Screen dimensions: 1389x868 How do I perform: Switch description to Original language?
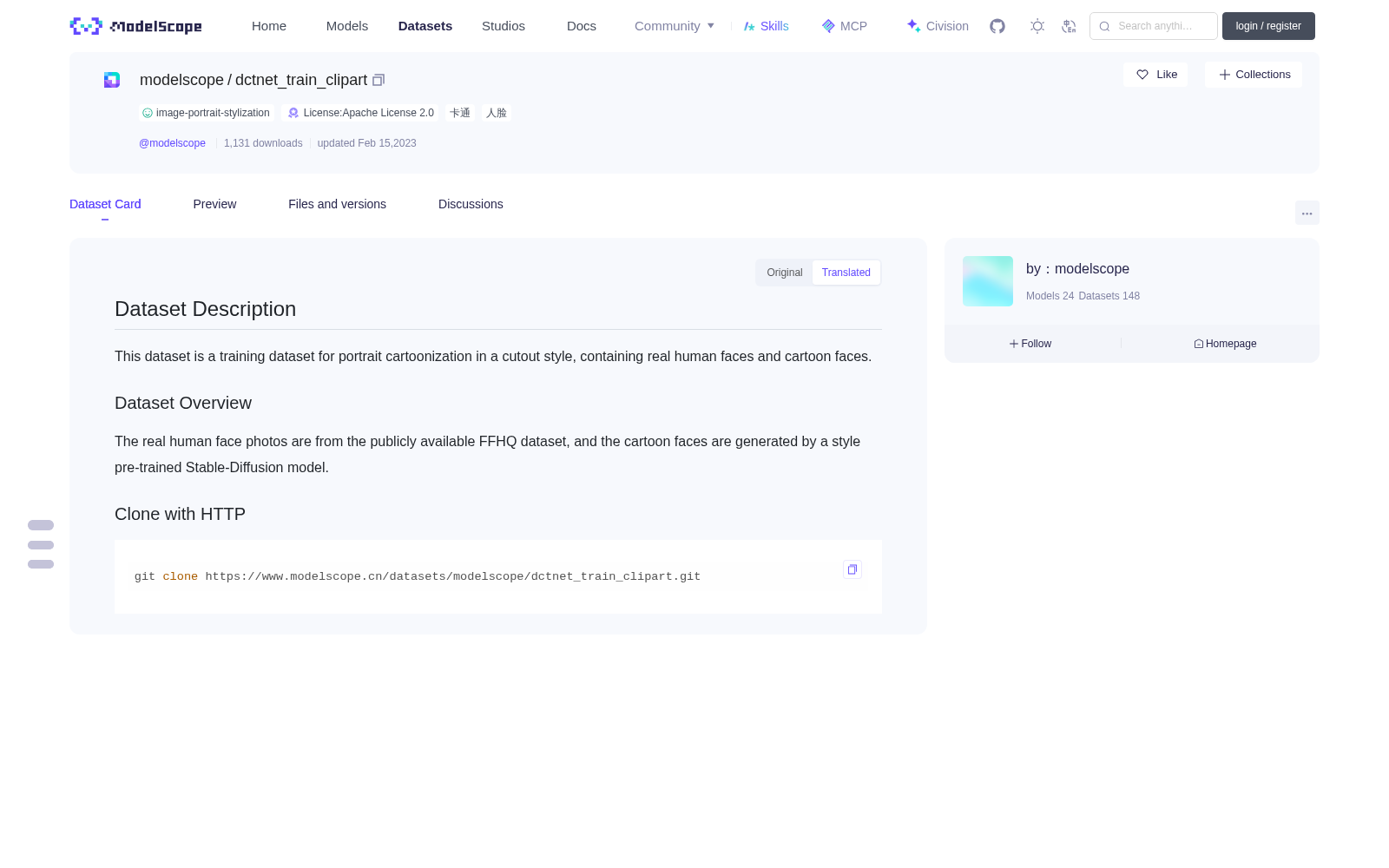(785, 273)
